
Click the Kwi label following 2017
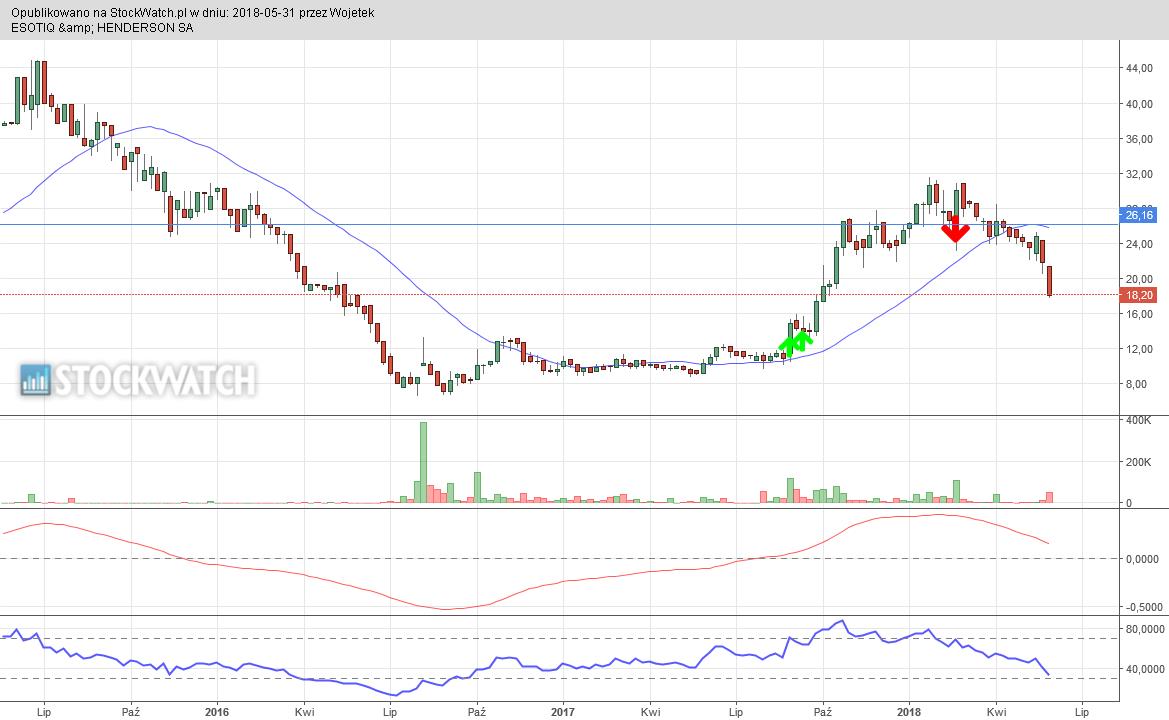tap(650, 712)
